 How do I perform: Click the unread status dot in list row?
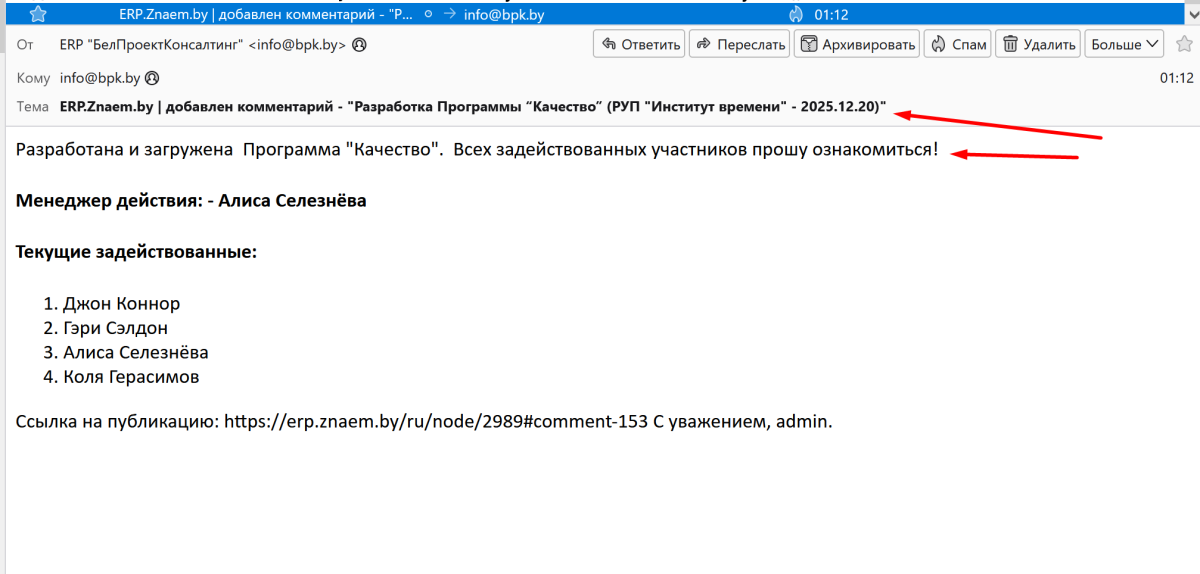(x=428, y=14)
